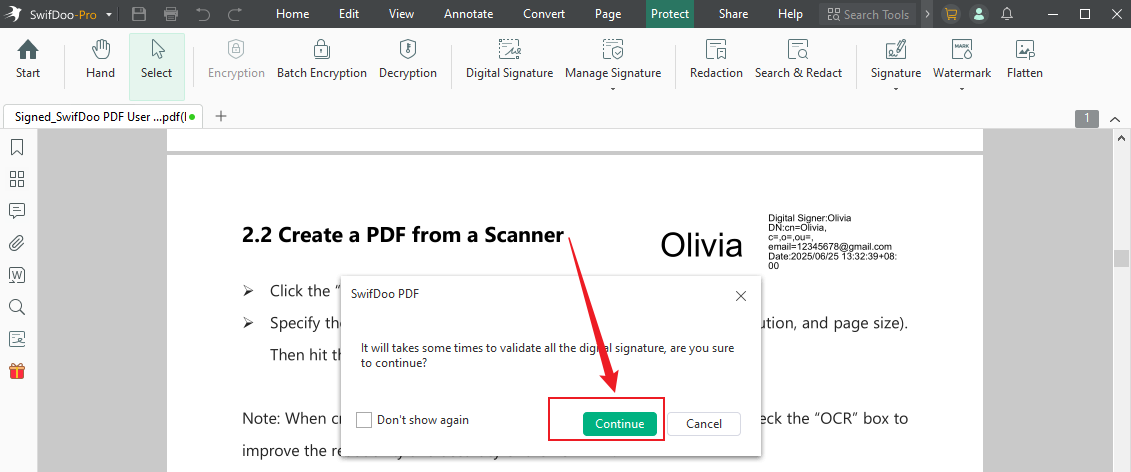The height and width of the screenshot is (472, 1131).
Task: Open the comments sidebar panel
Action: point(17,211)
